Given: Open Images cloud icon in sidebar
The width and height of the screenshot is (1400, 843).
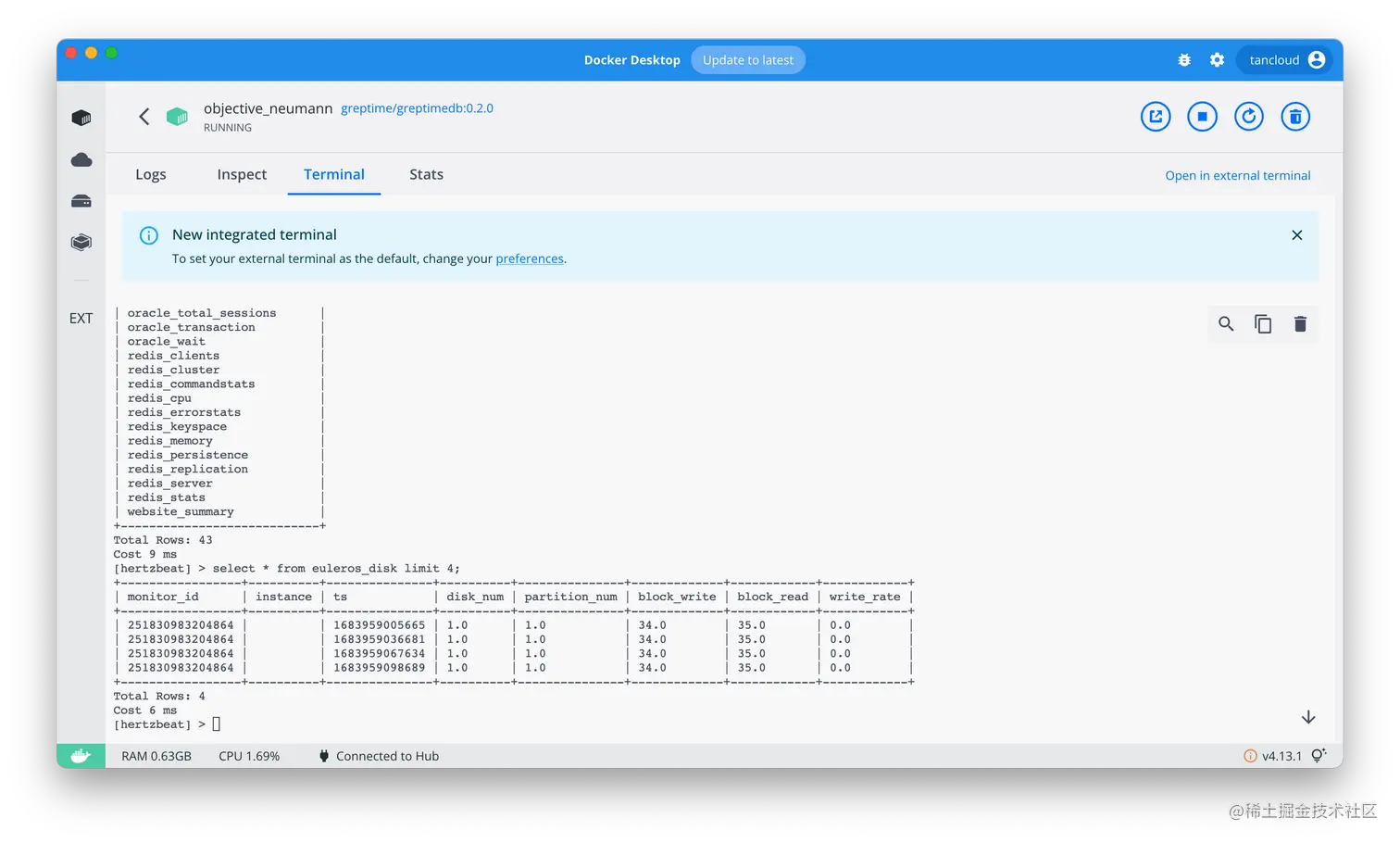Looking at the screenshot, I should pyautogui.click(x=81, y=159).
